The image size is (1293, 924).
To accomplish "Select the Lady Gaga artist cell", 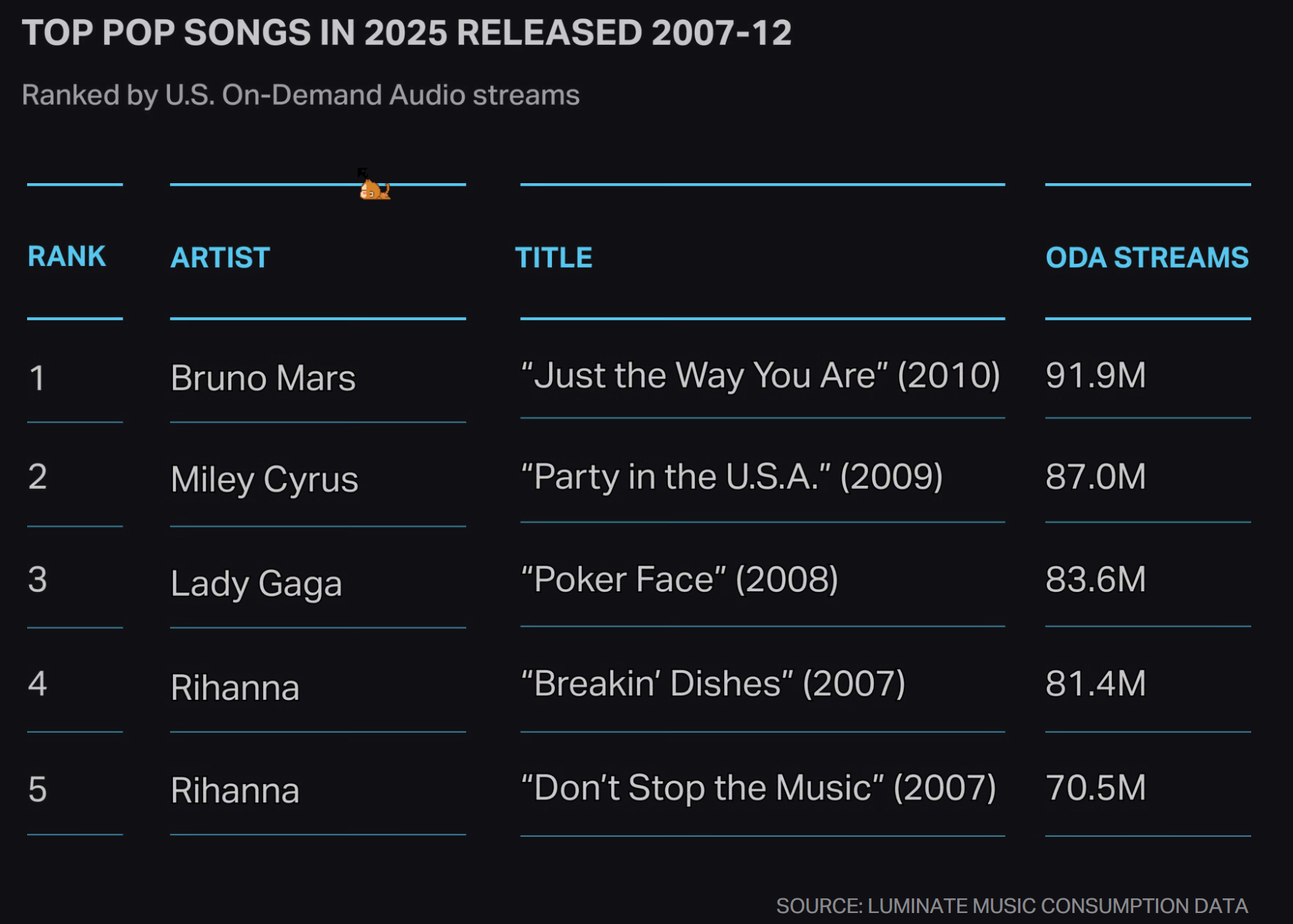I will (x=257, y=584).
